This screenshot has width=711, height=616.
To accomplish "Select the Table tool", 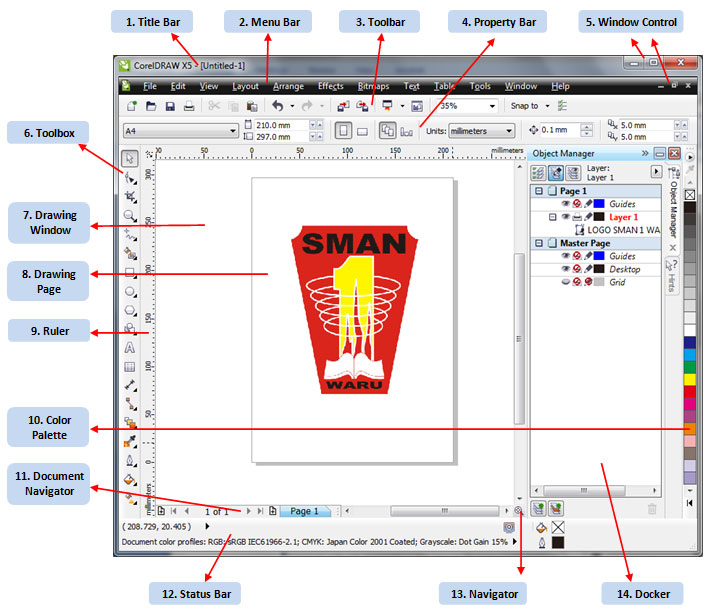I will (x=130, y=367).
